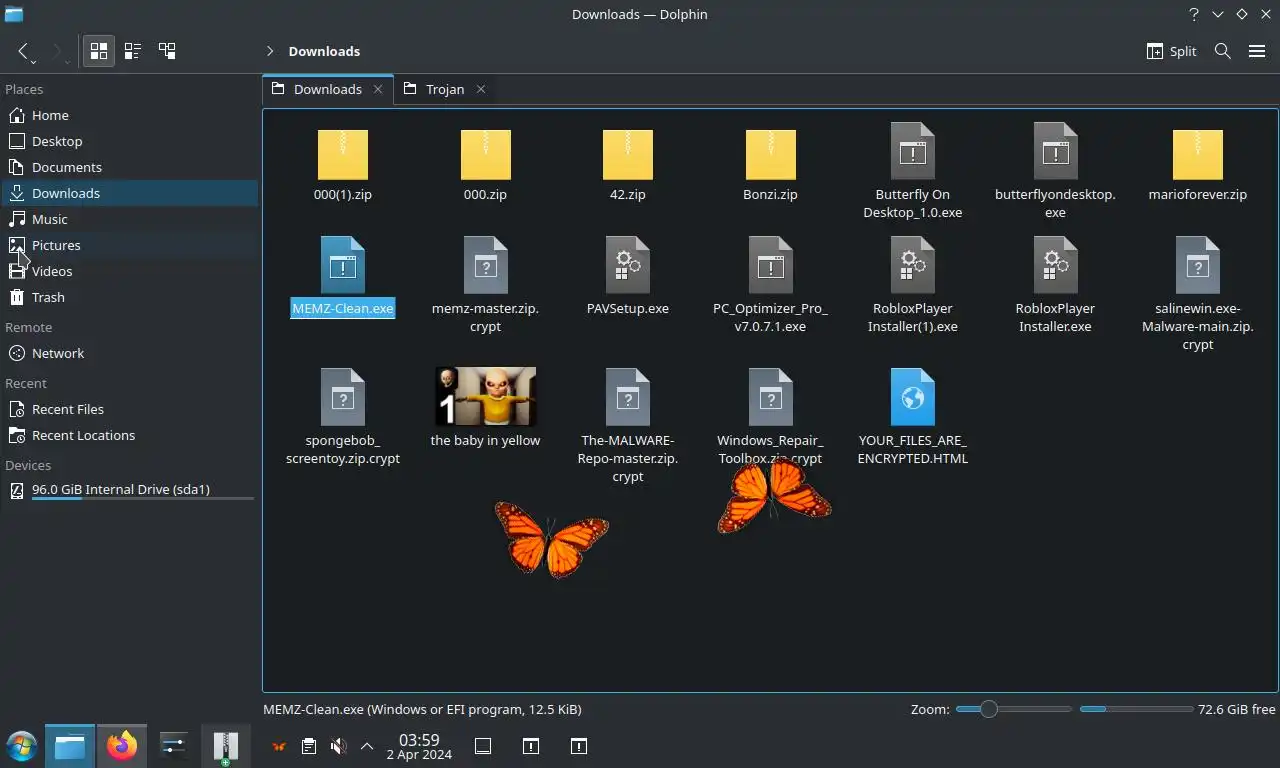Switch to Compact view mode
Viewport: 1280px width, 768px height.
pos(132,50)
